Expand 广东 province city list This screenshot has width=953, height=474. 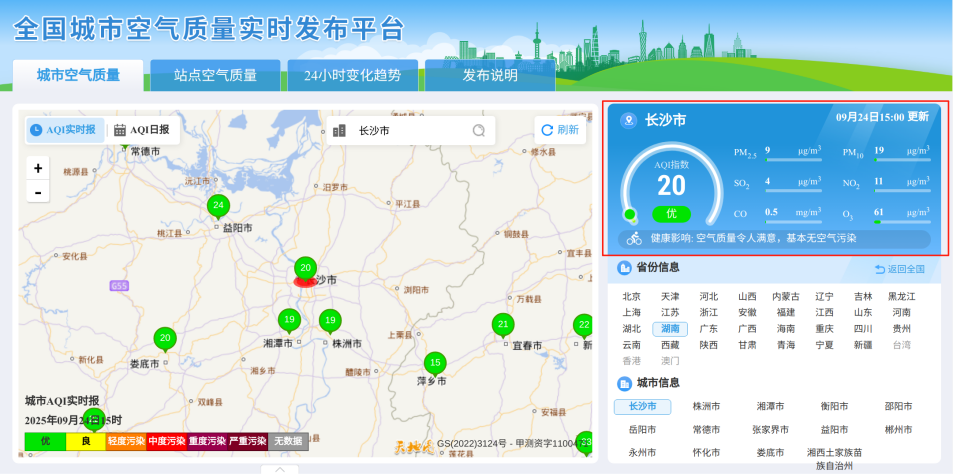point(708,328)
